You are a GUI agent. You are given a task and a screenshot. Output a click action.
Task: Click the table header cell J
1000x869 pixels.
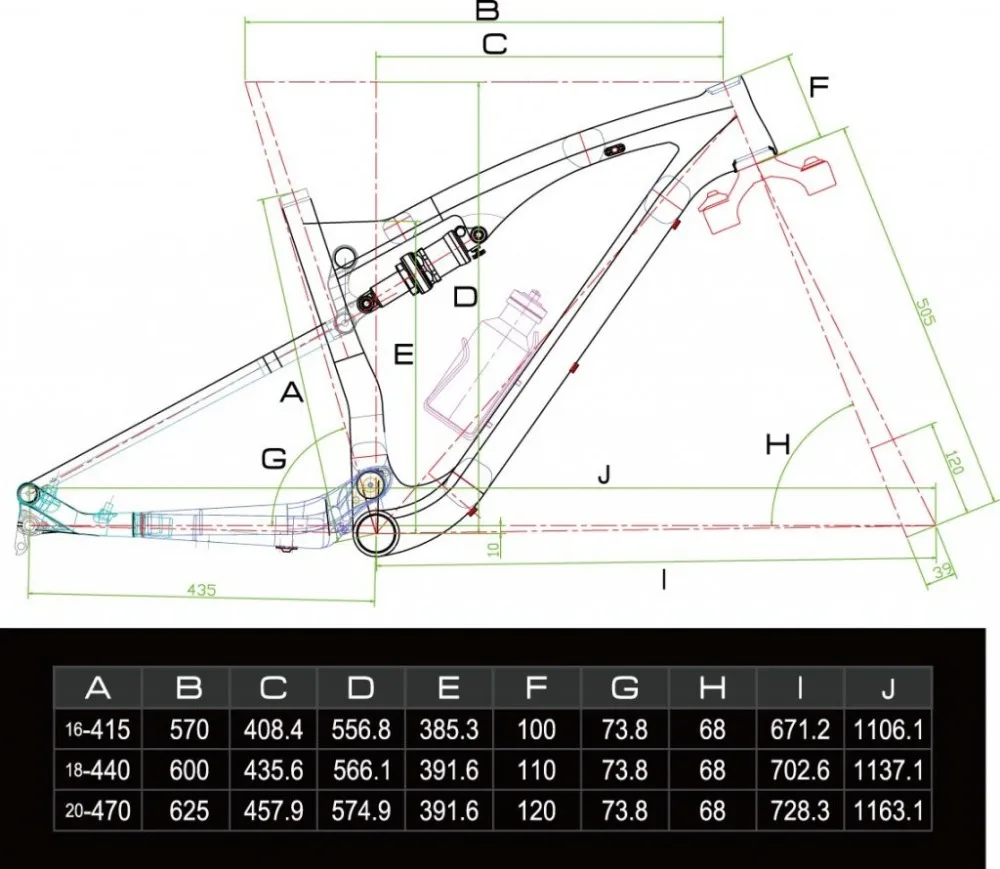click(x=888, y=687)
